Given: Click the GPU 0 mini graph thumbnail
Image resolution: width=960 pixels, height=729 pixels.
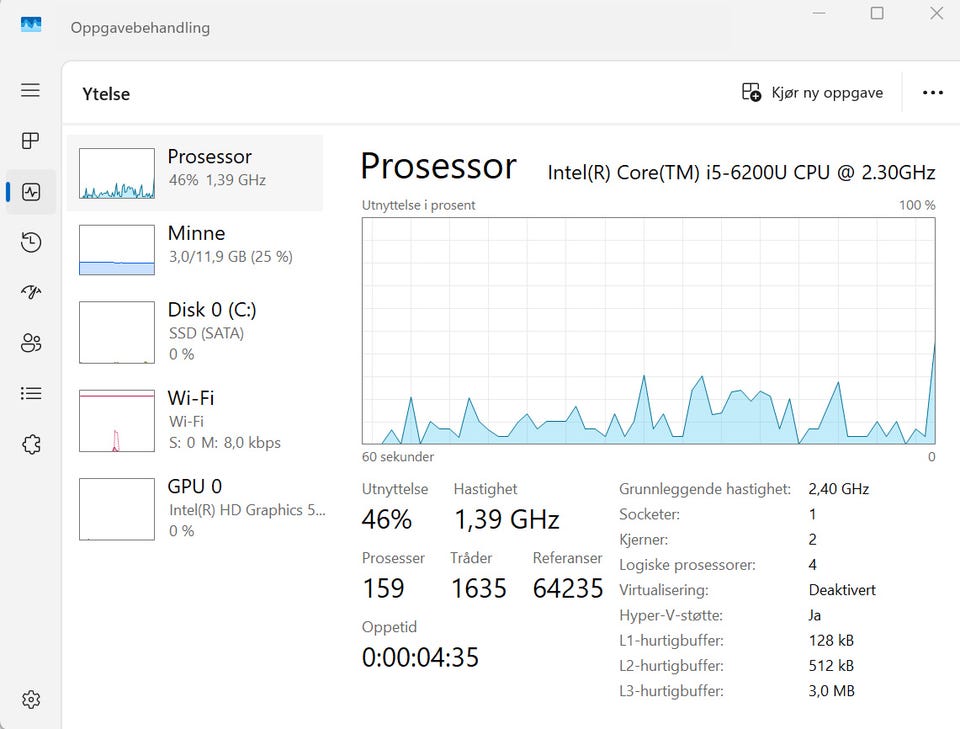Looking at the screenshot, I should 117,509.
